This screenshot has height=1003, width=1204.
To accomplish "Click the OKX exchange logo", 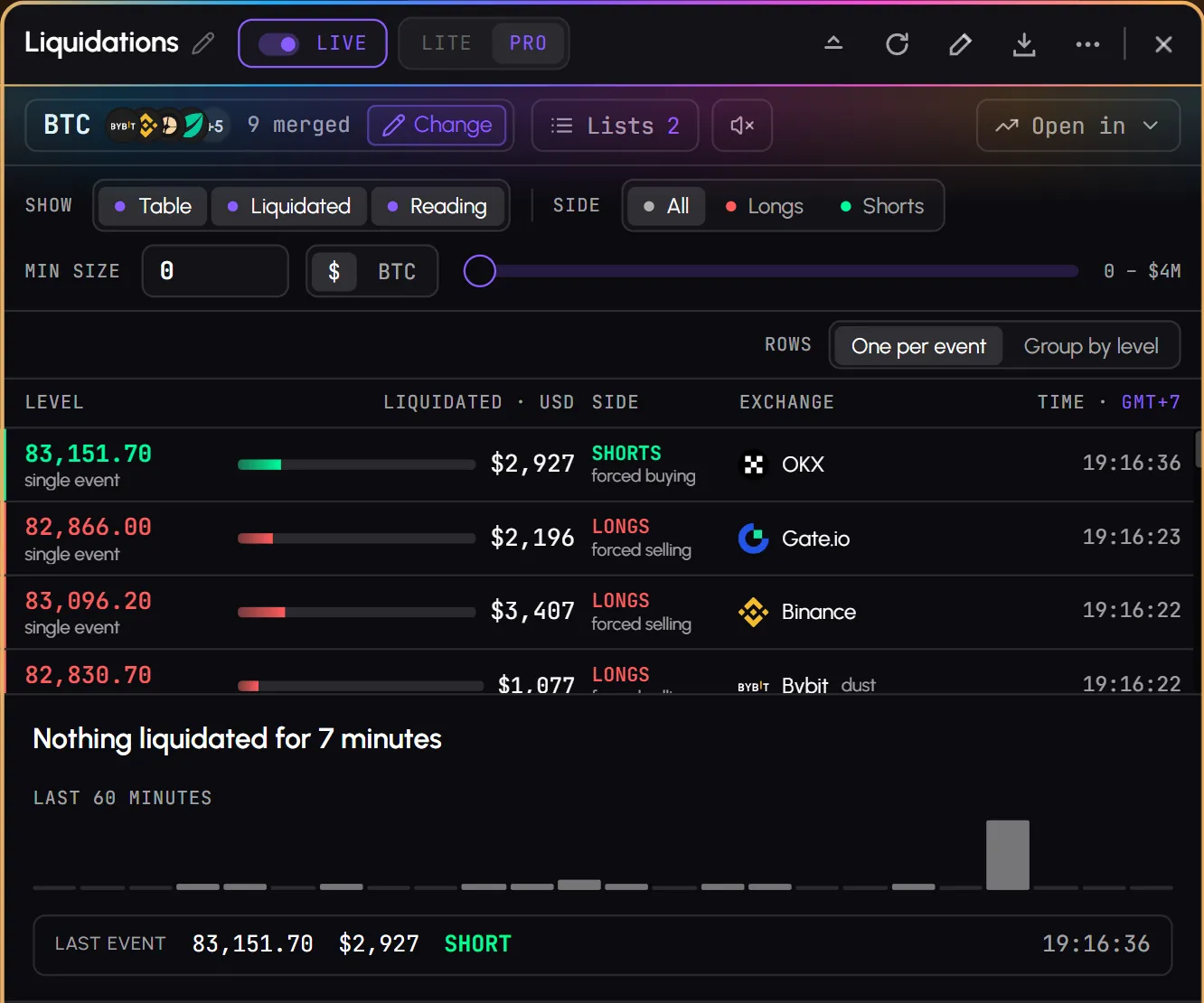I will click(754, 464).
